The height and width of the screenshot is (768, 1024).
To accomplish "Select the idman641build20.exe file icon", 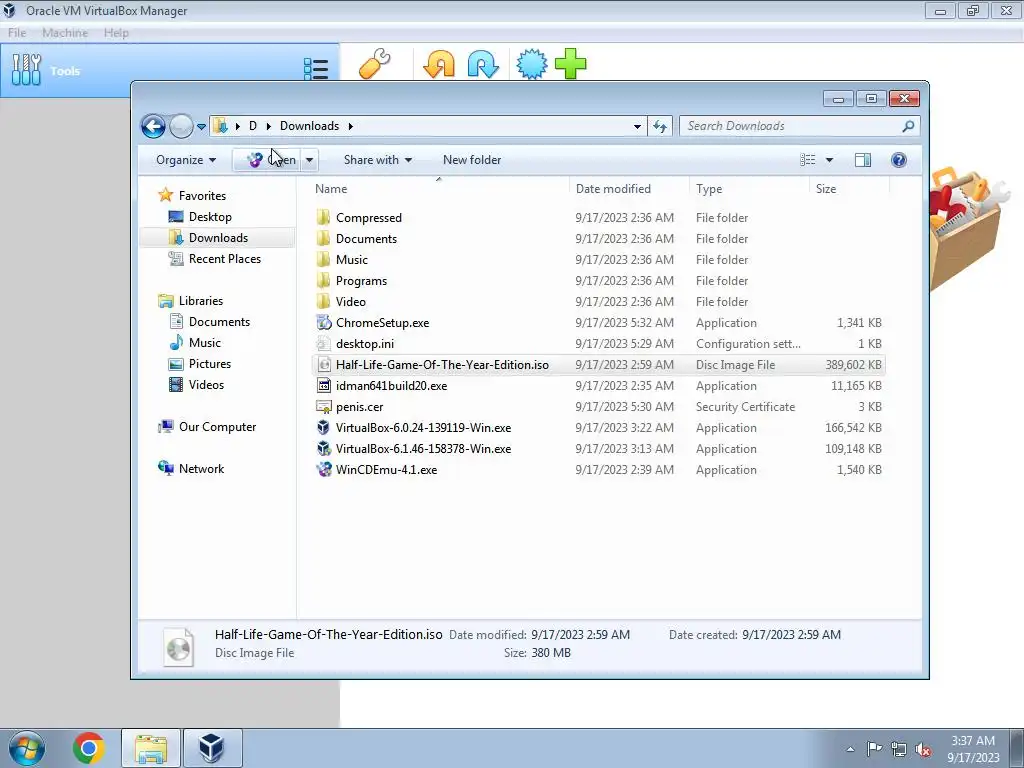I will (324, 386).
